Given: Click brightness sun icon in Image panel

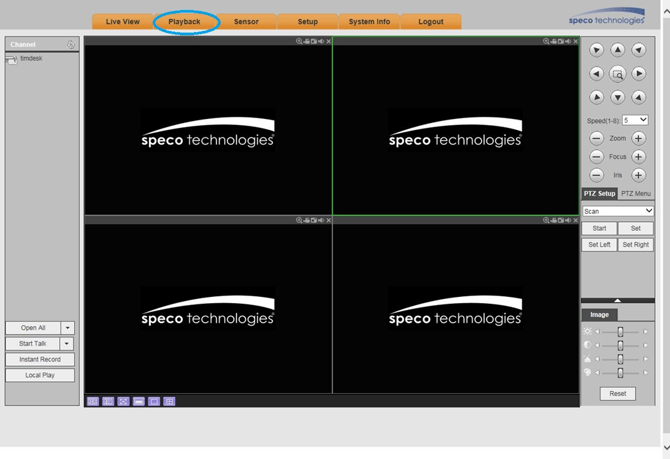Looking at the screenshot, I should tap(588, 331).
